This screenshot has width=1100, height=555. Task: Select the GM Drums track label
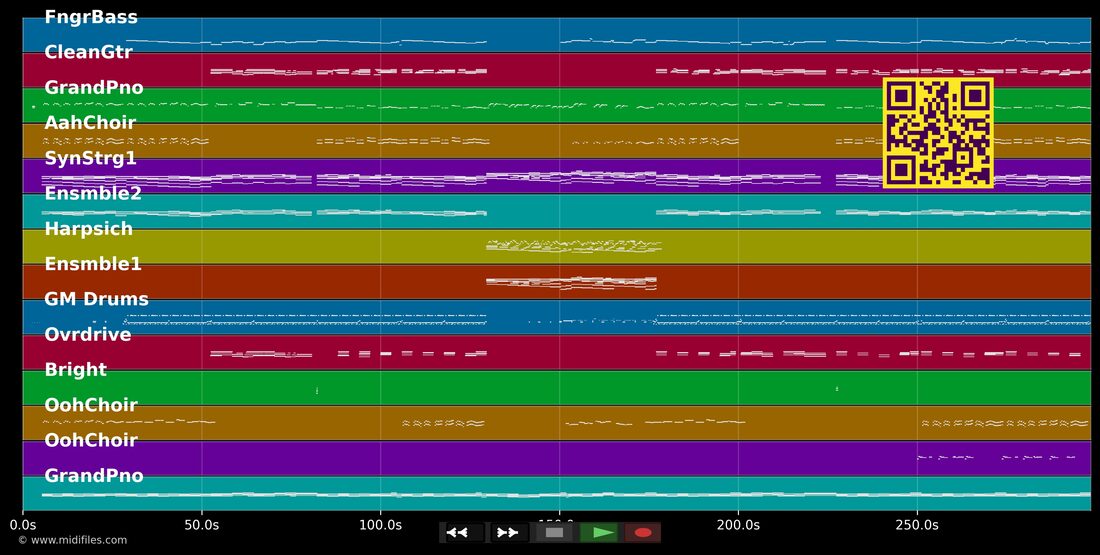(96, 299)
